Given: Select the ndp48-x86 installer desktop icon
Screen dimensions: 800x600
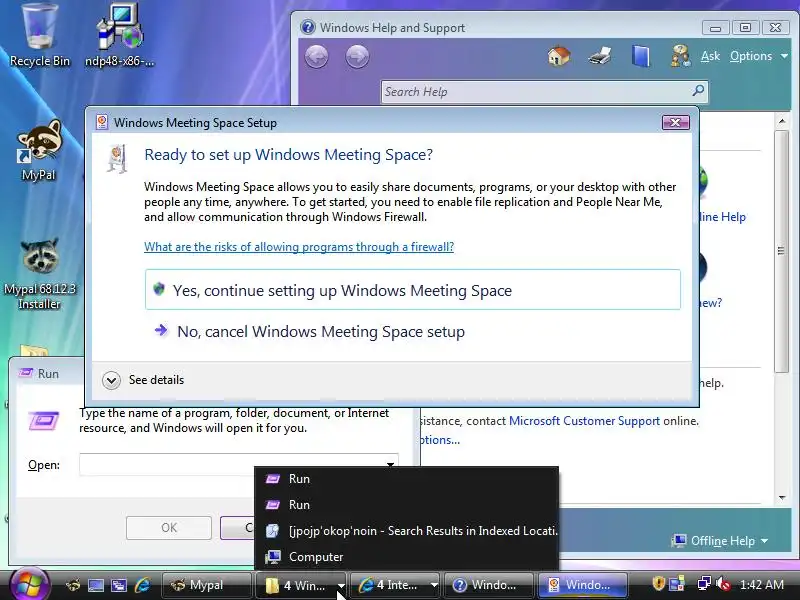Looking at the screenshot, I should tap(119, 35).
